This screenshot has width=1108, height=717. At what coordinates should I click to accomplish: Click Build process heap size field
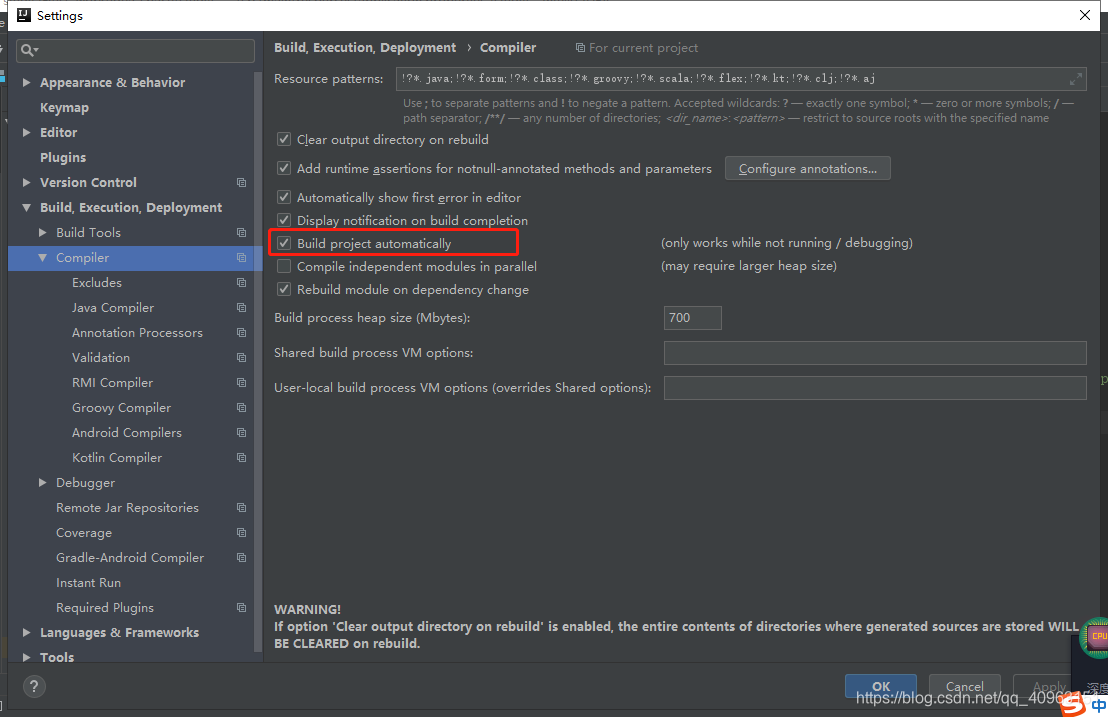pos(692,318)
